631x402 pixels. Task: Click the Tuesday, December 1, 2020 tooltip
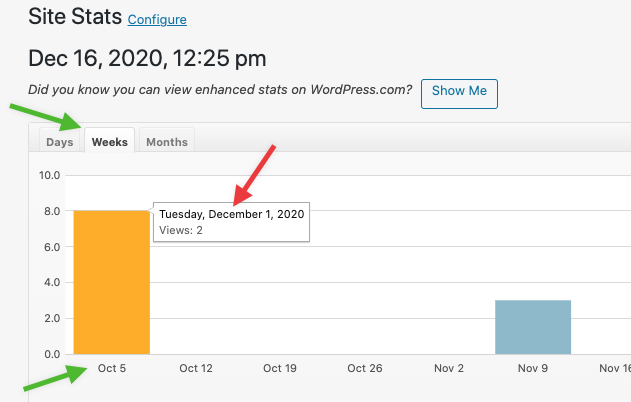231,222
